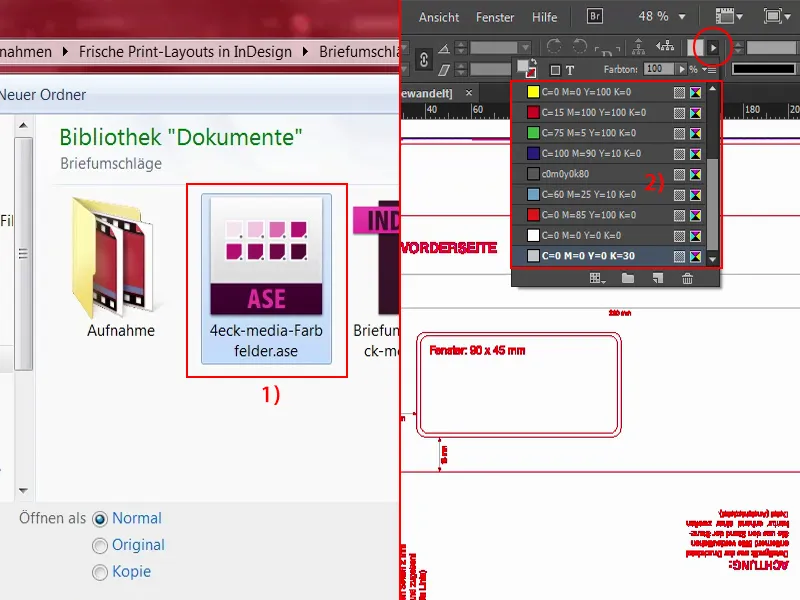The image size is (800, 600).
Task: Create a new swatch icon
Action: pyautogui.click(x=658, y=278)
